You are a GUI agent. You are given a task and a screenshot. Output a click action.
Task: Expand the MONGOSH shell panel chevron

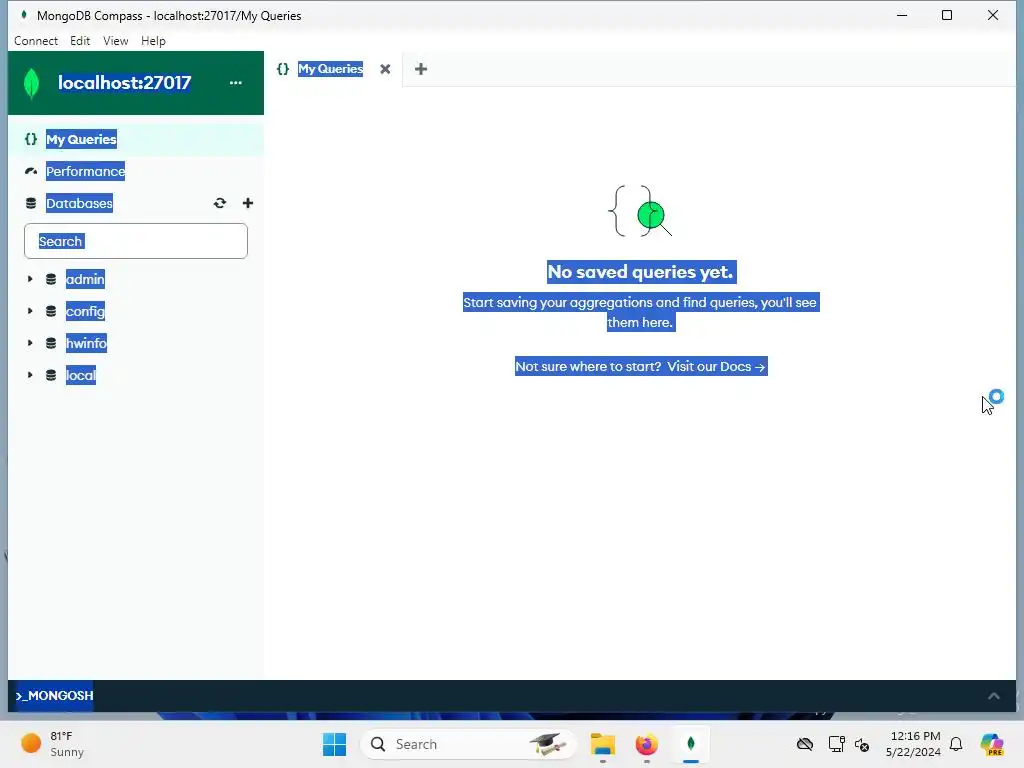coord(993,696)
